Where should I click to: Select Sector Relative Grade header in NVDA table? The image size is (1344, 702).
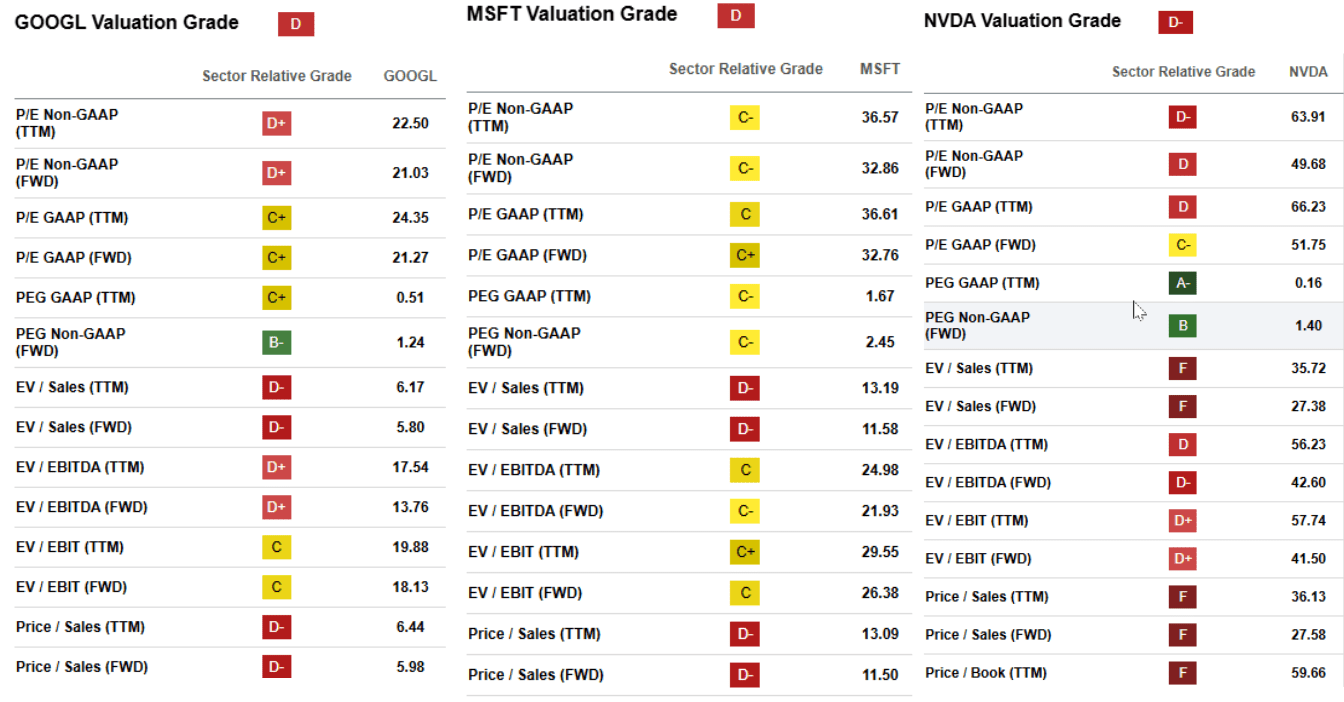(x=1183, y=72)
